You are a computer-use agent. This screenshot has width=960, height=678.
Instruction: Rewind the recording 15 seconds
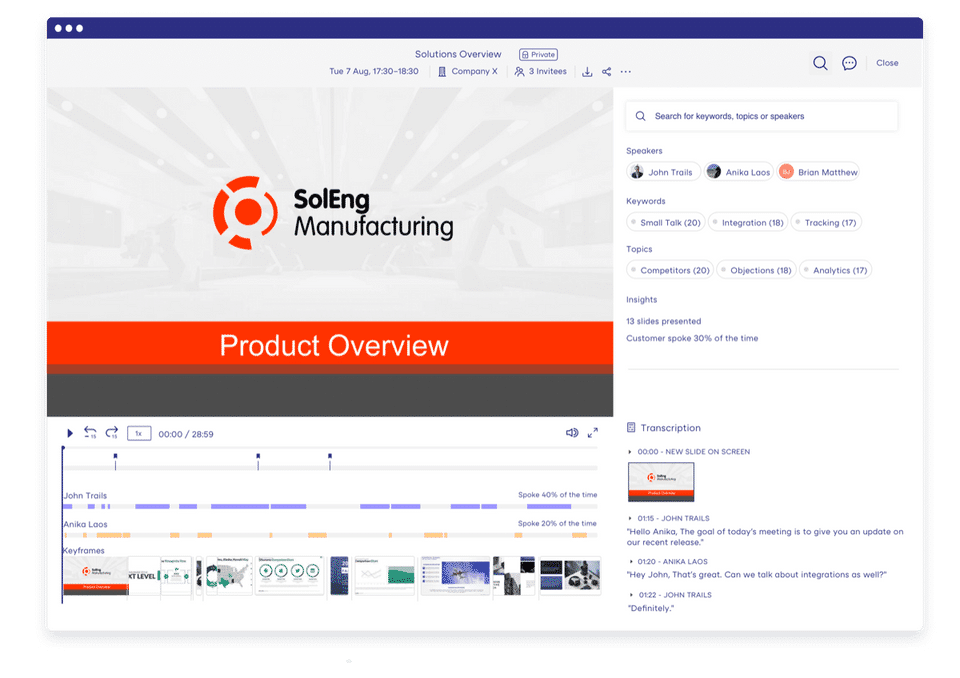(x=91, y=432)
